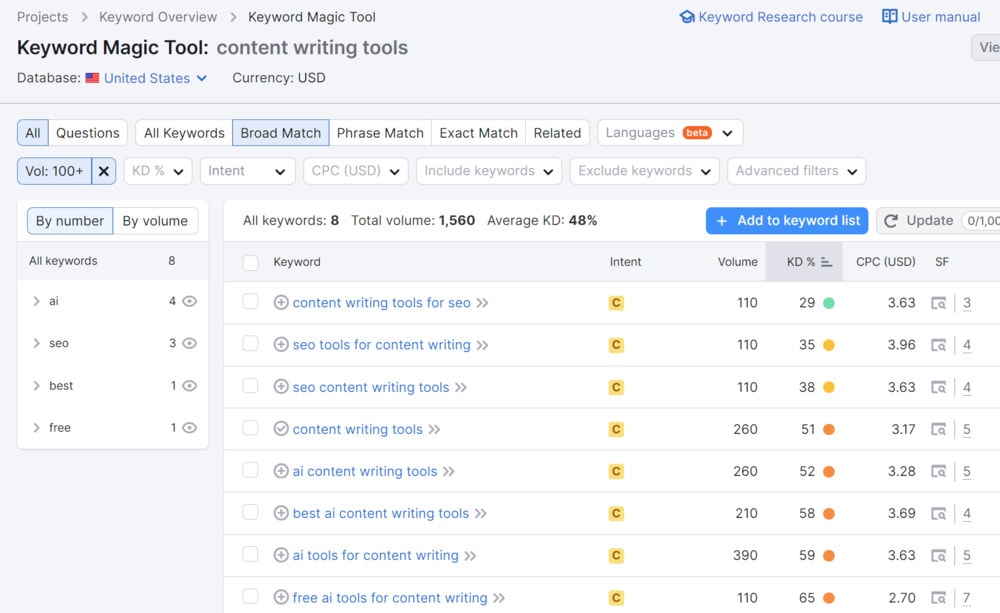
Task: Check the box for 'seo tools for content writing'
Action: pyautogui.click(x=250, y=344)
